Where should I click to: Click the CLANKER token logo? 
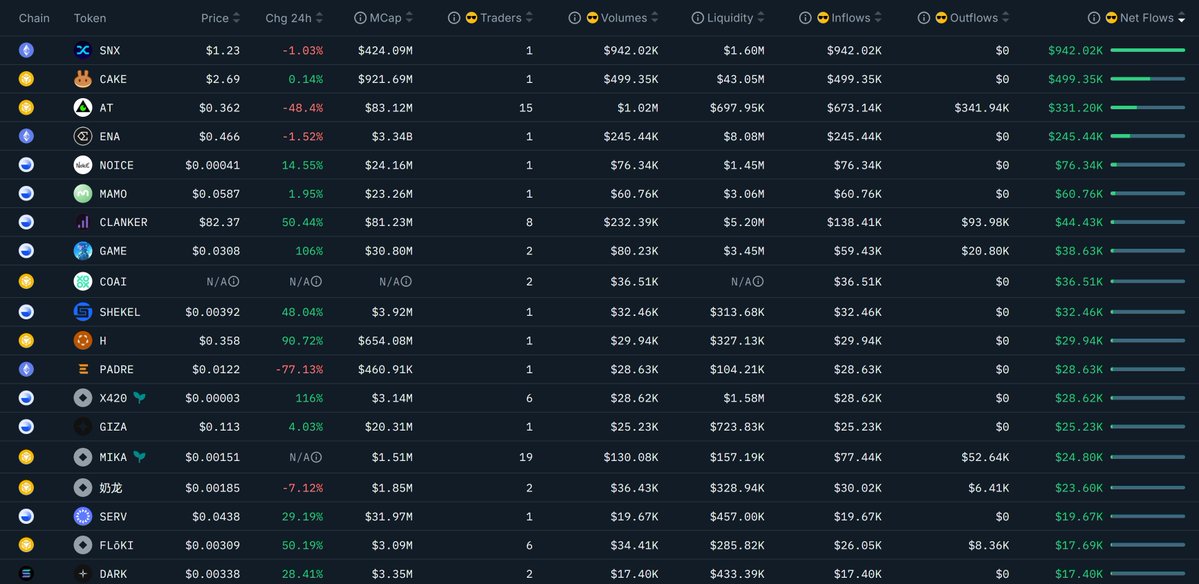(83, 222)
